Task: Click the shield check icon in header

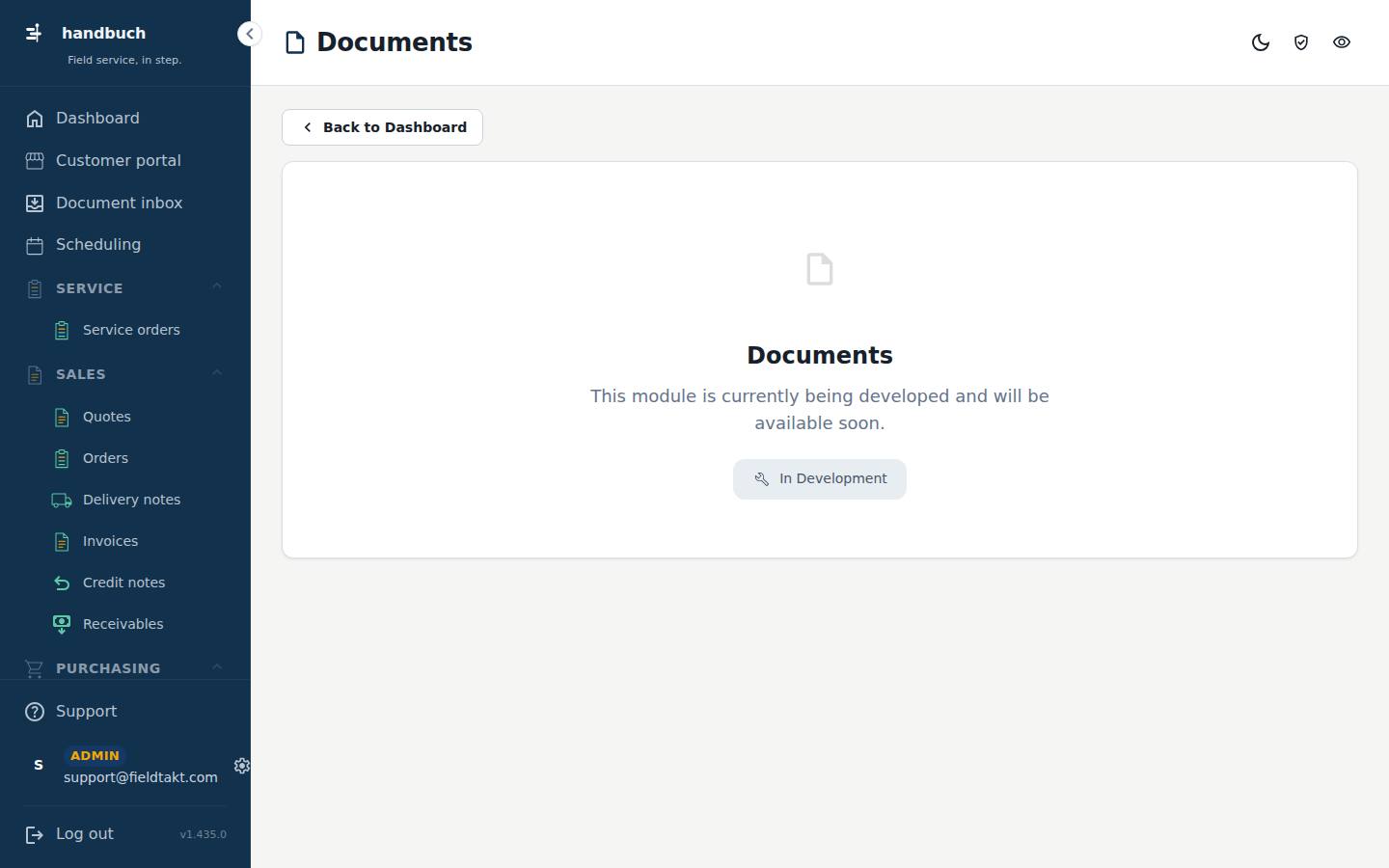Action: (x=1301, y=42)
